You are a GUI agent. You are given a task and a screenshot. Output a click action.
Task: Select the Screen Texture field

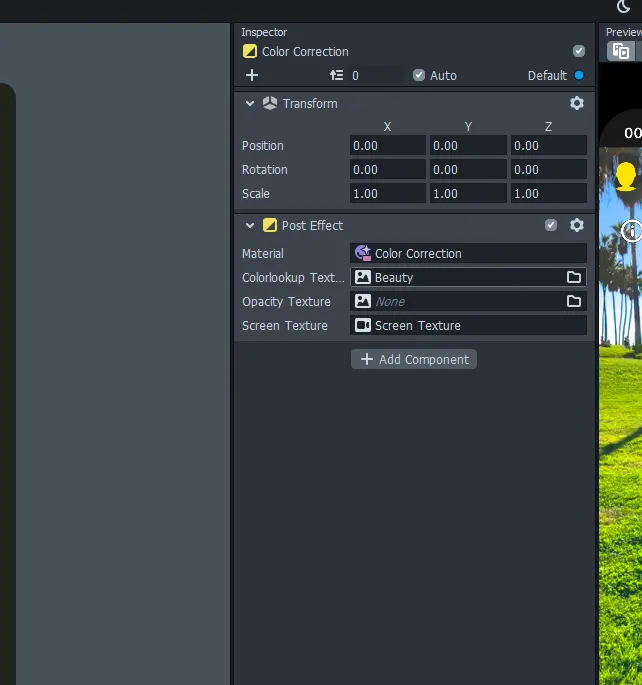click(x=468, y=325)
